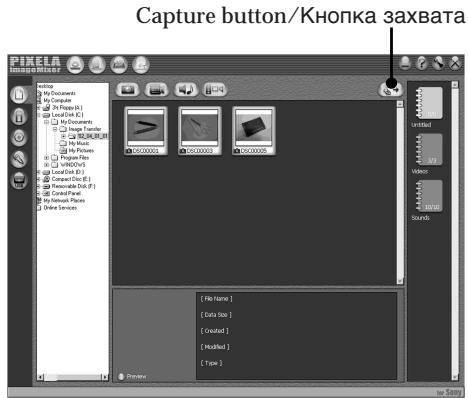Click the fourth round icon in the top bar

coord(141,65)
